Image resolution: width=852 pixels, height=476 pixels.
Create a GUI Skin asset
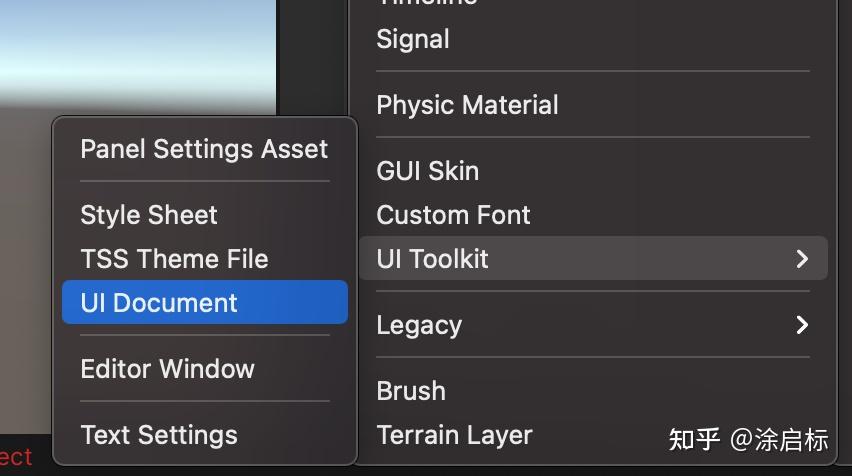coord(427,171)
